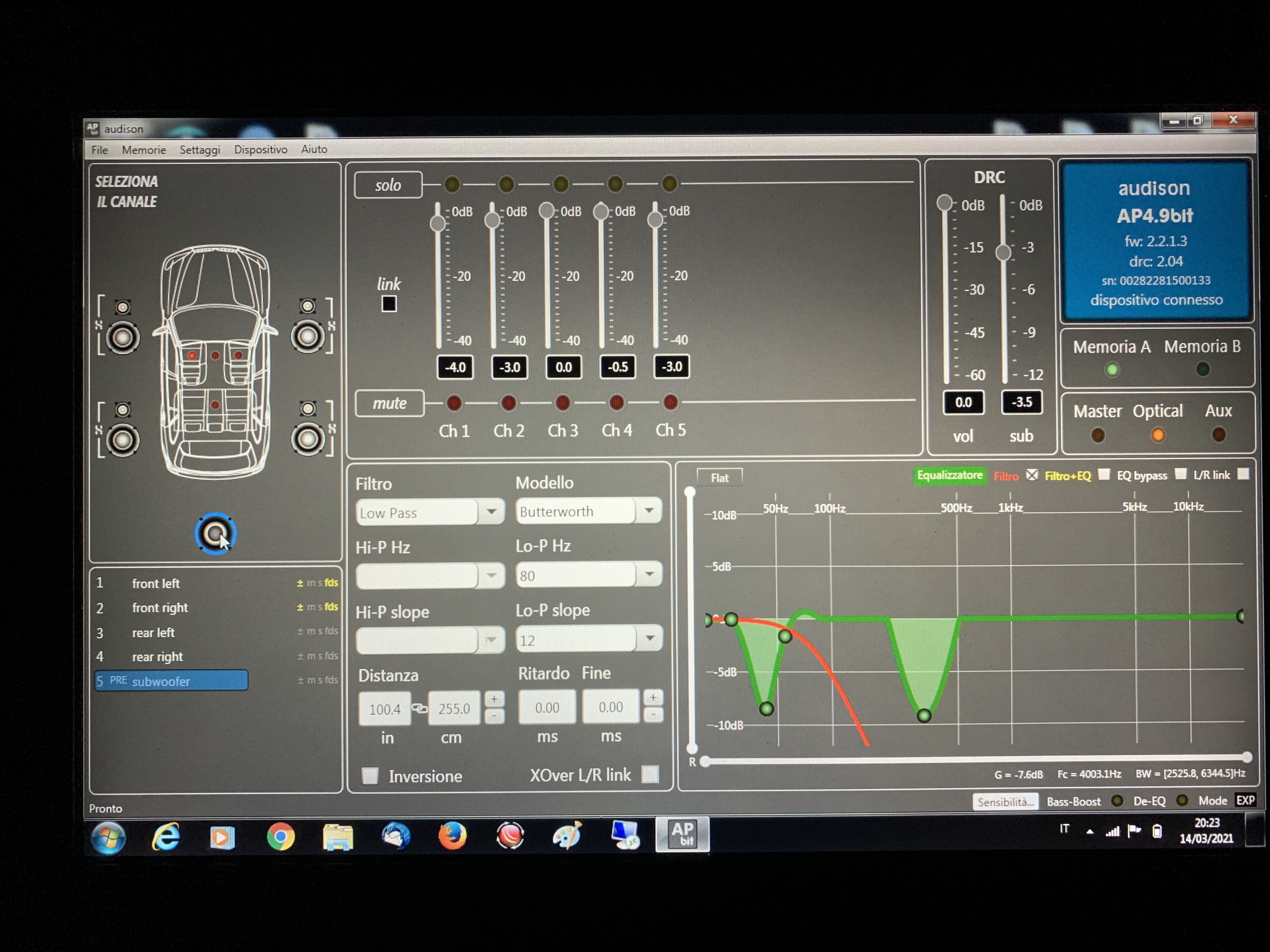Select the Optical input source indicator
1270x952 pixels.
[1158, 435]
